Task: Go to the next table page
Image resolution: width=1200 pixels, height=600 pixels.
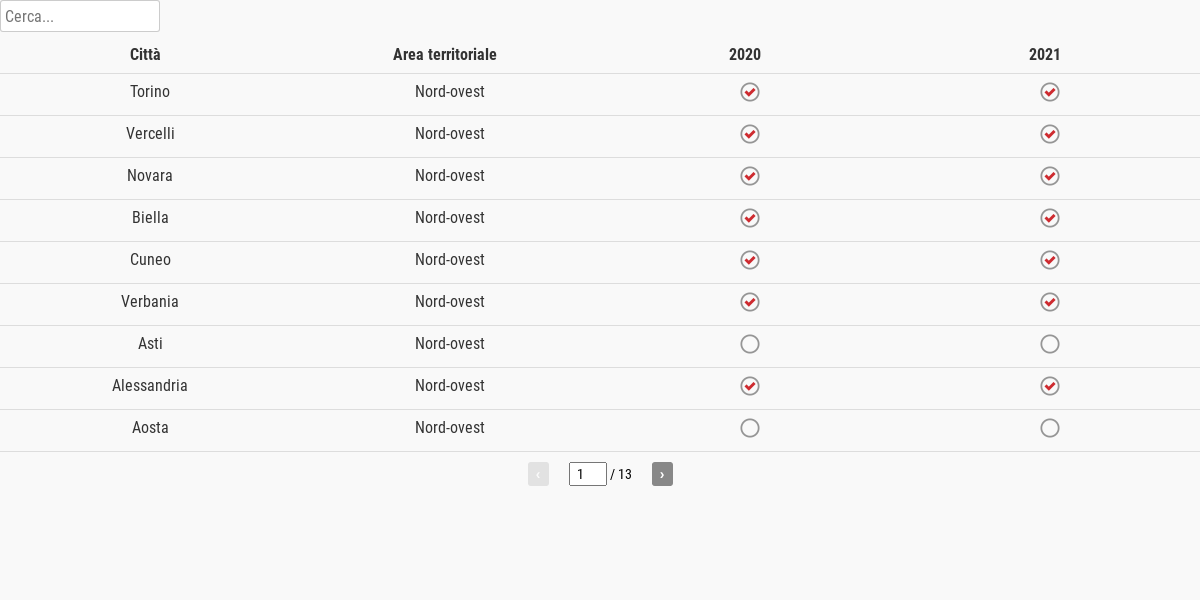Action: coord(662,474)
